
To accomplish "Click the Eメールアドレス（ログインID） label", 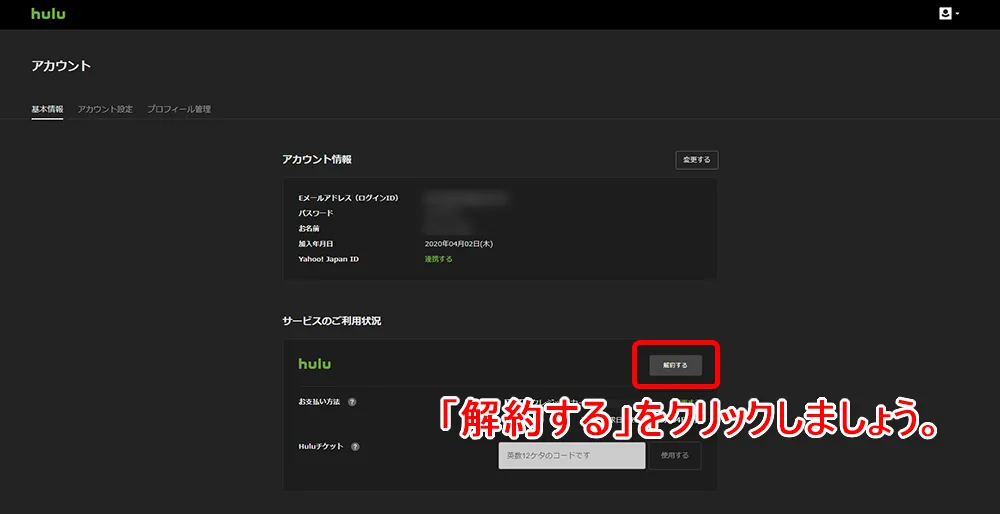I will point(348,198).
